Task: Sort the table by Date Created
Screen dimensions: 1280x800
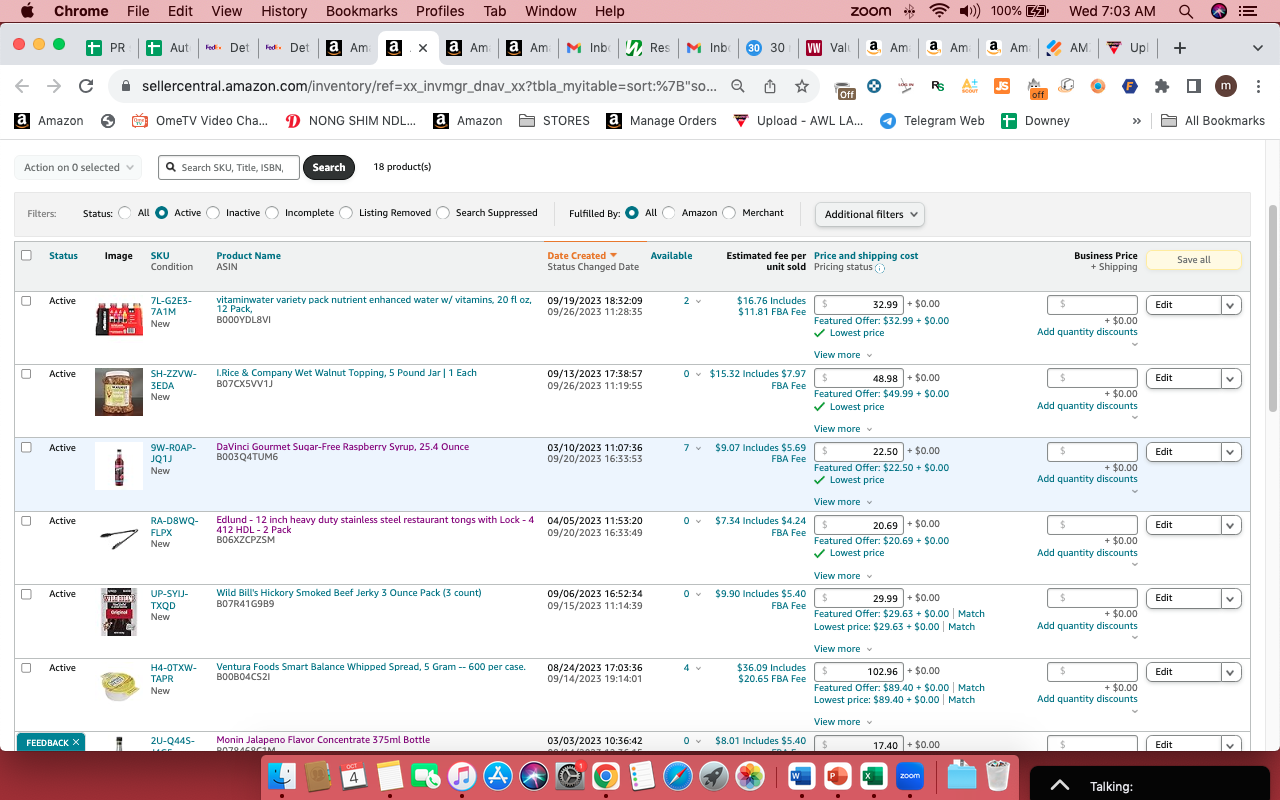Action: tap(582, 256)
